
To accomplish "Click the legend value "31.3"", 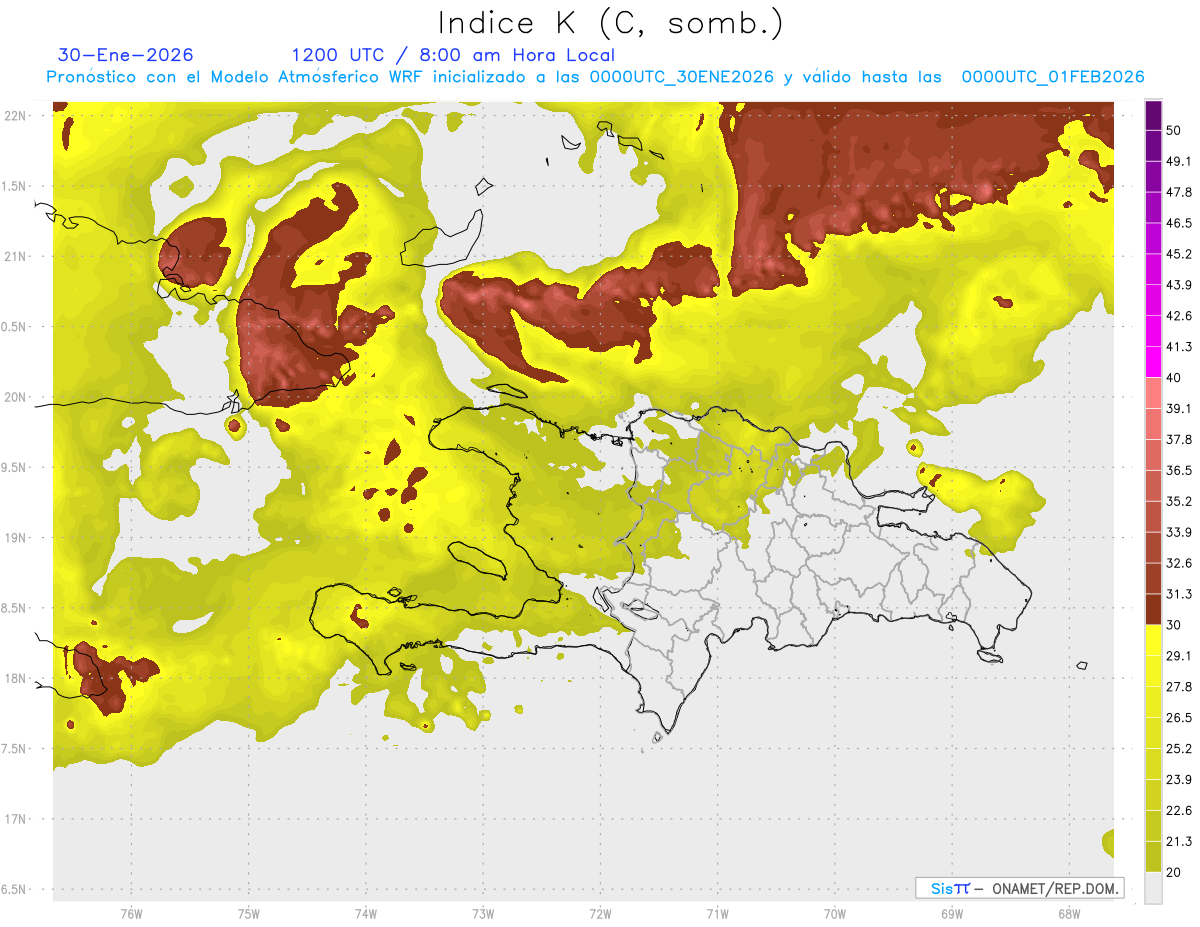I will pos(1179,594).
